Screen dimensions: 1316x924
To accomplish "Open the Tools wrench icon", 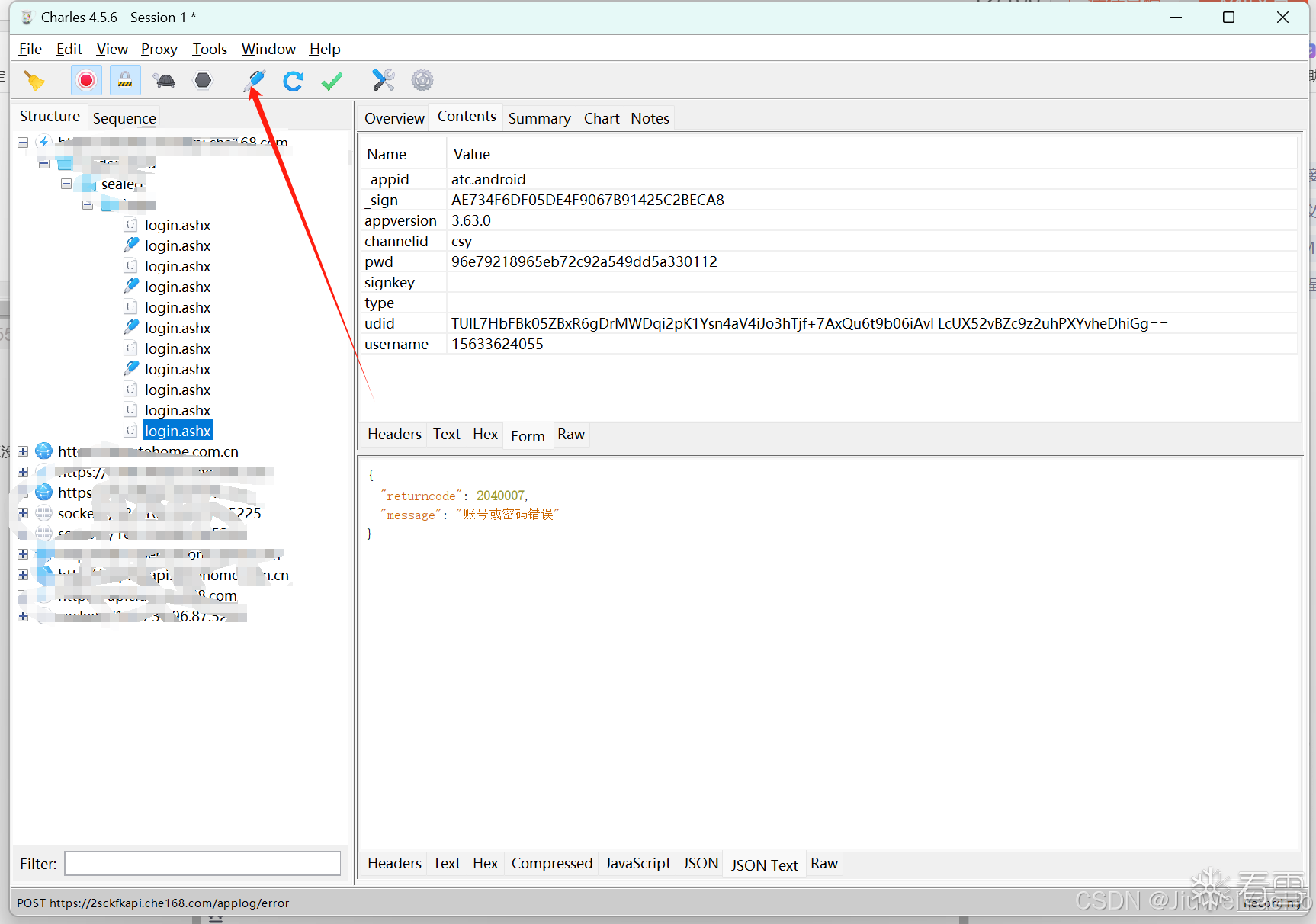I will point(383,80).
